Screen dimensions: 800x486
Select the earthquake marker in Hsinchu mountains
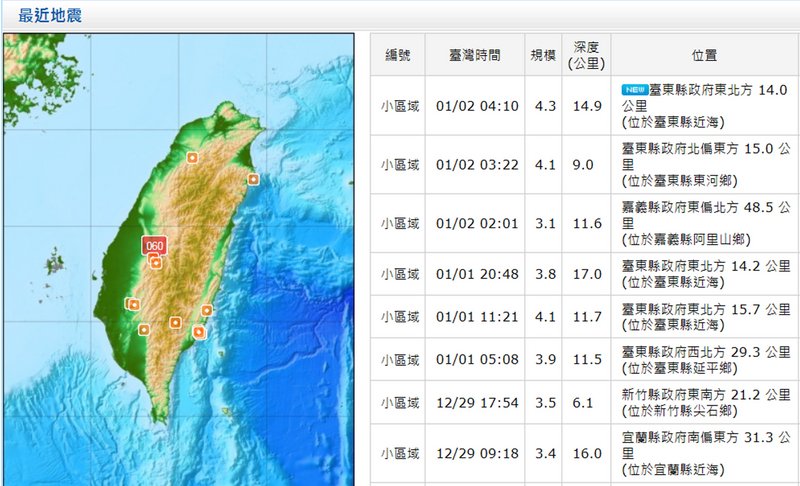[192, 158]
